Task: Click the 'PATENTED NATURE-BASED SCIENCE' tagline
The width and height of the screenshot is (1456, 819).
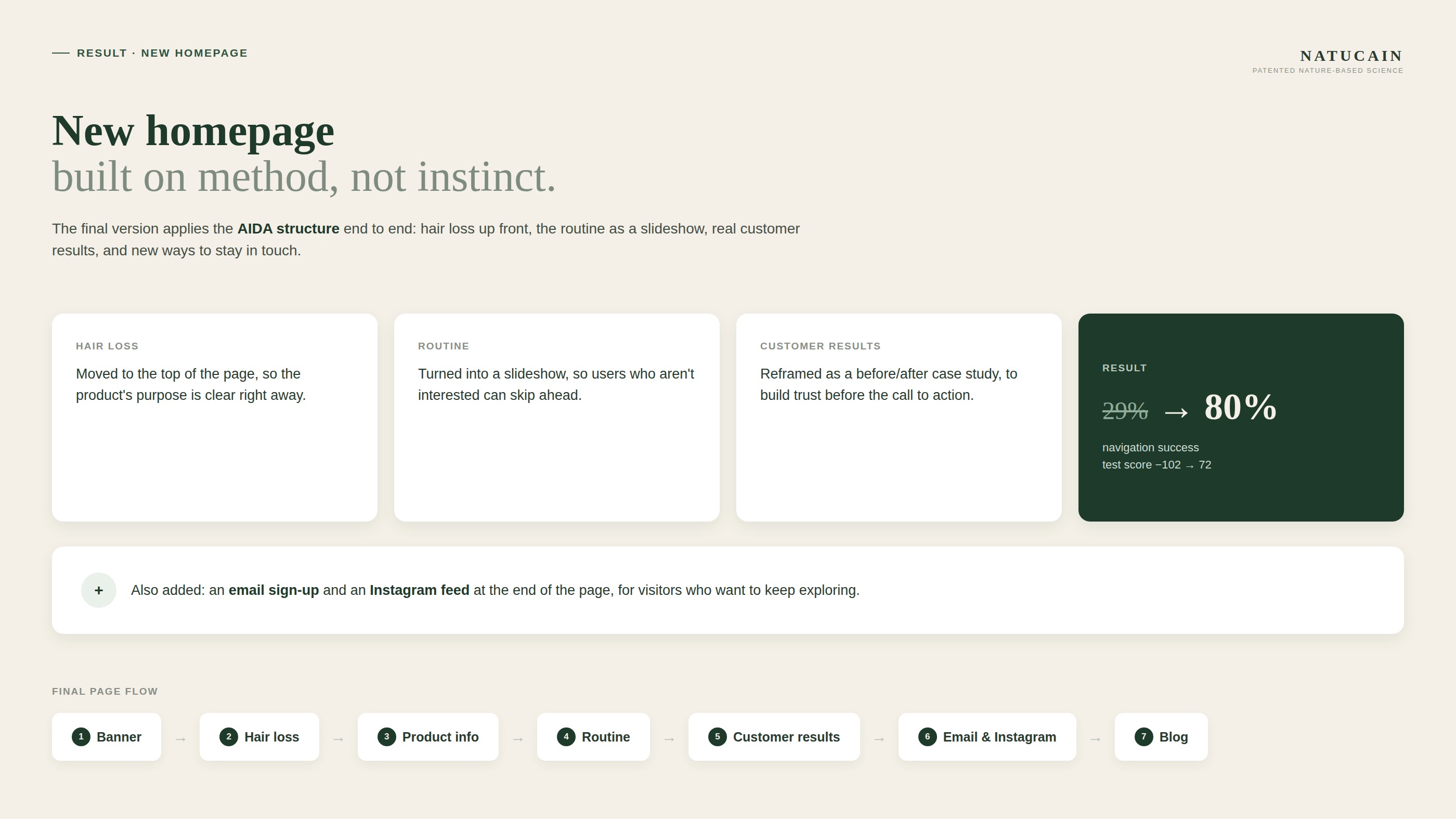Action: [x=1328, y=71]
